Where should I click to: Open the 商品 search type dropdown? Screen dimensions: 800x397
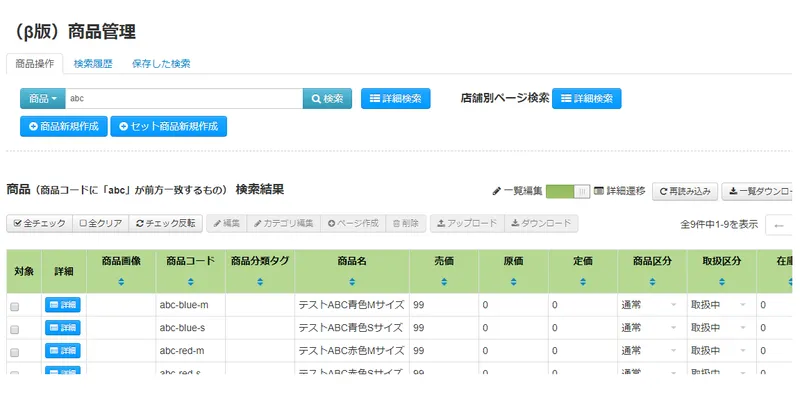[x=42, y=98]
